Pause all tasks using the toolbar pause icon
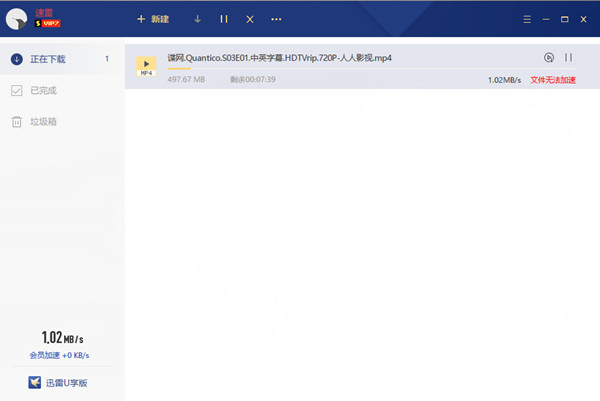Screen dimensions: 600x401 pyautogui.click(x=223, y=19)
